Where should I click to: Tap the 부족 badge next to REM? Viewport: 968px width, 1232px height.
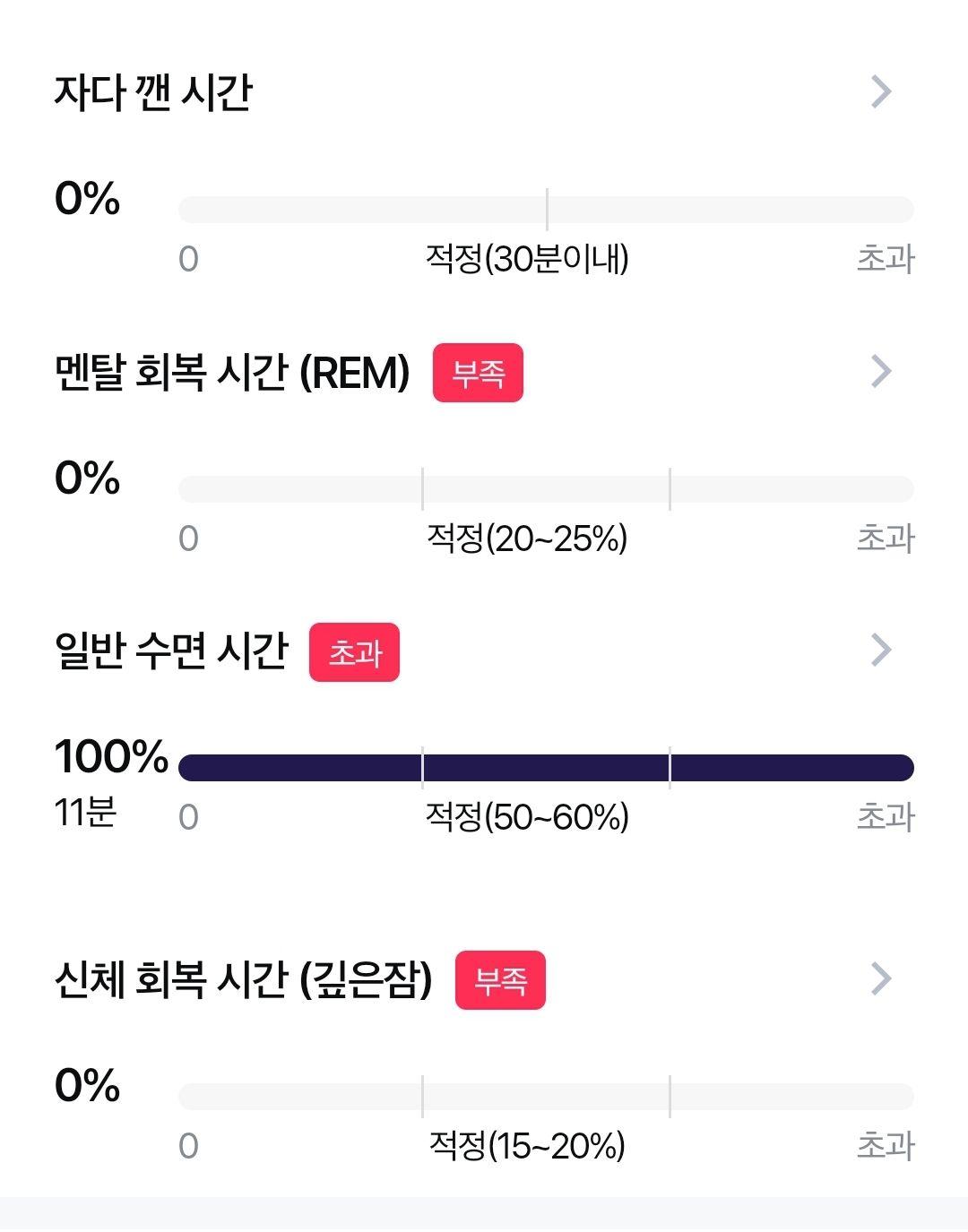478,373
